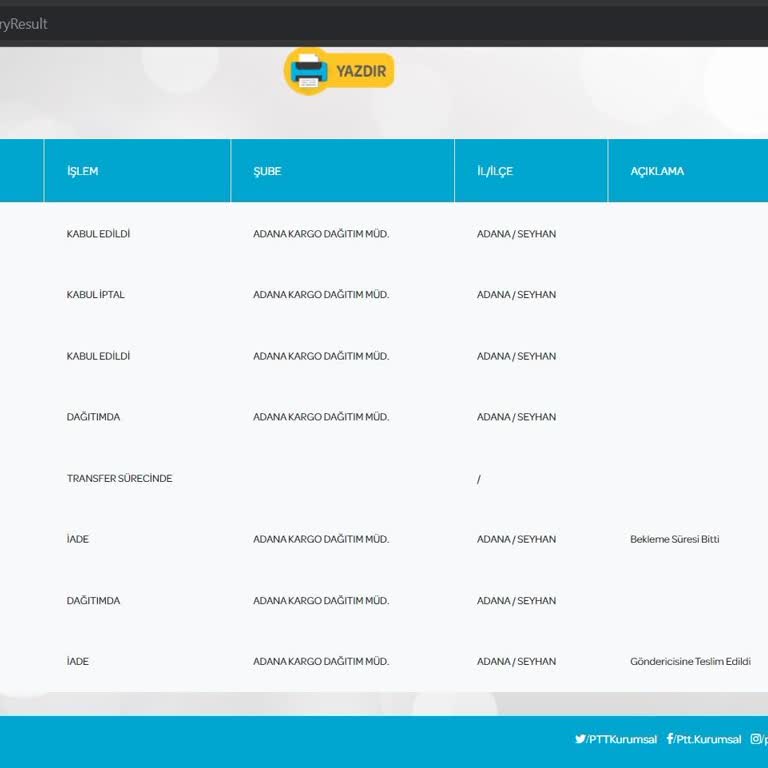Click the ŞUBE column header
Viewport: 768px width, 768px height.
[267, 171]
